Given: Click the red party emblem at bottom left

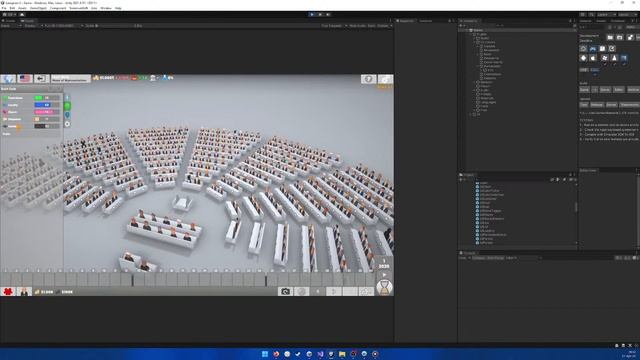Looking at the screenshot, I should tap(8, 291).
